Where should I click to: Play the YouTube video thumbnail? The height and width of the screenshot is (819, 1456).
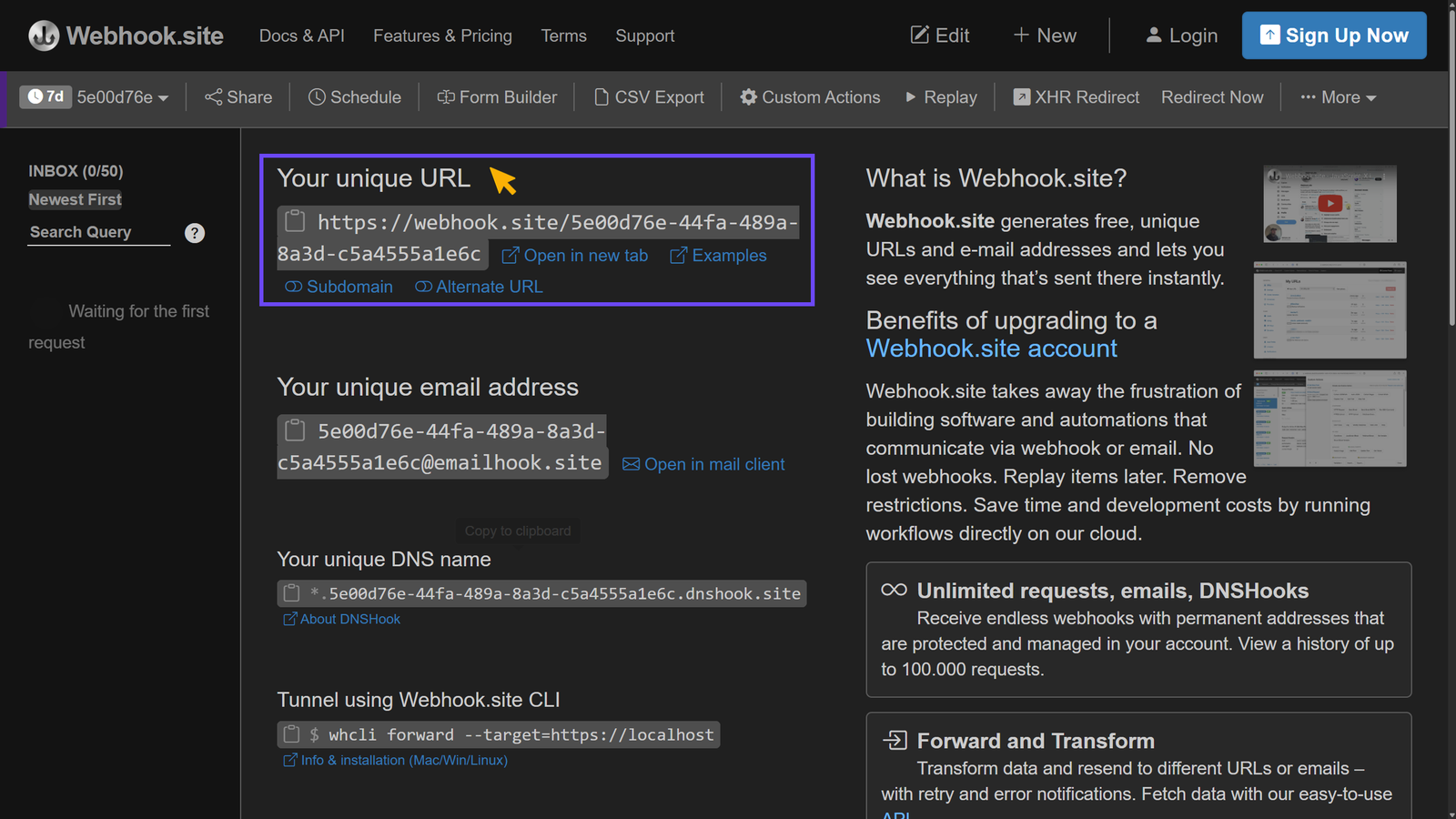[x=1330, y=204]
